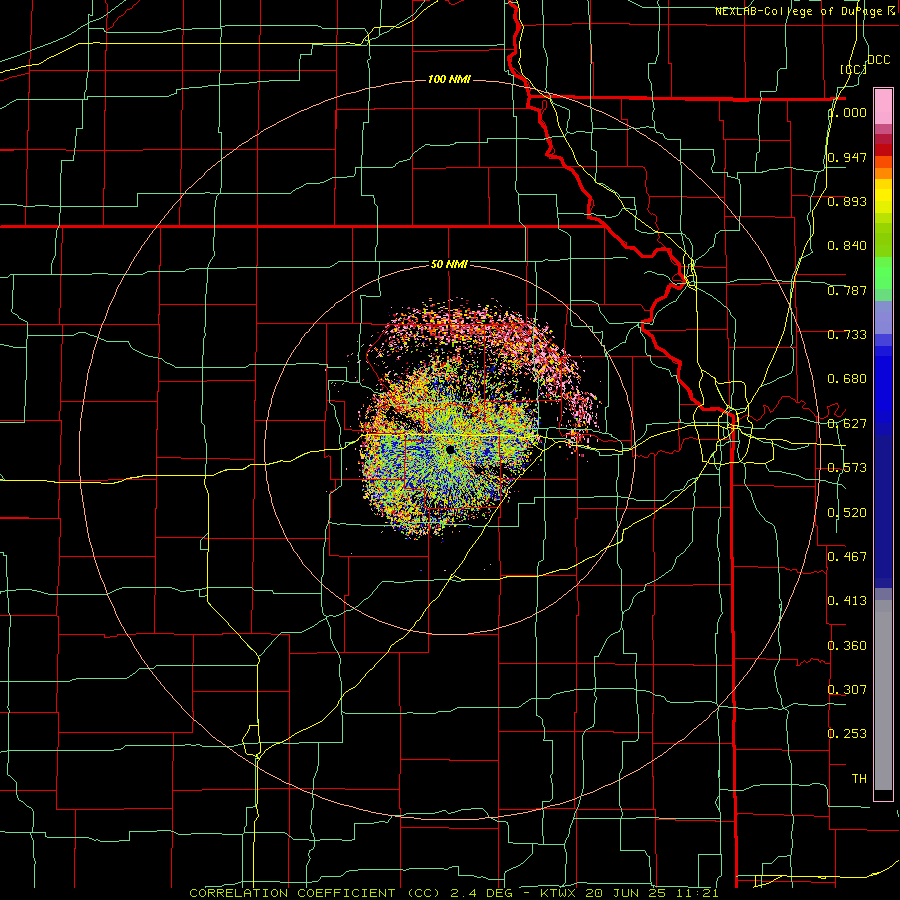The image size is (900, 900).
Task: Pick the red color bar segment near 0.947
Action: point(883,150)
